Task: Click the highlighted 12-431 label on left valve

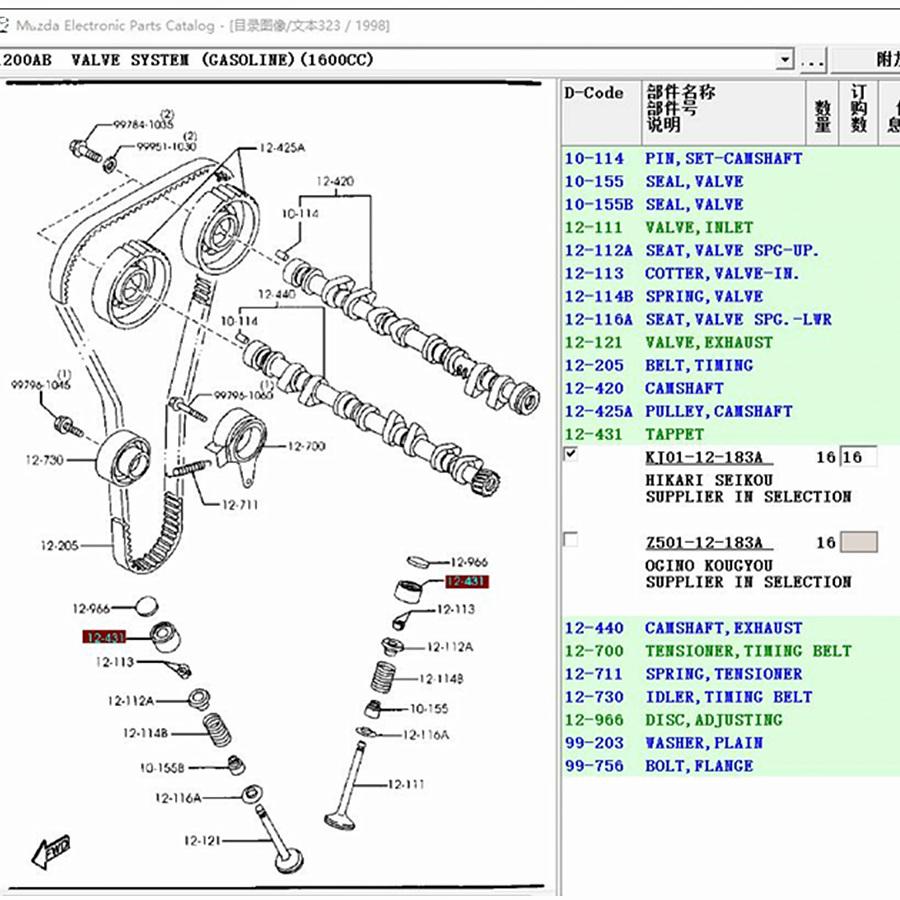Action: (104, 637)
